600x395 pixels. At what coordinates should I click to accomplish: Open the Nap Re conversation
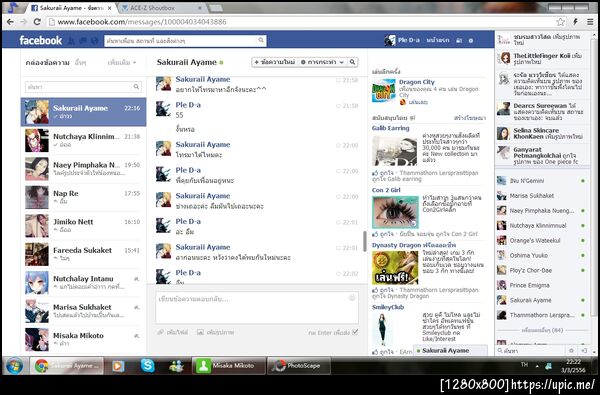click(83, 197)
